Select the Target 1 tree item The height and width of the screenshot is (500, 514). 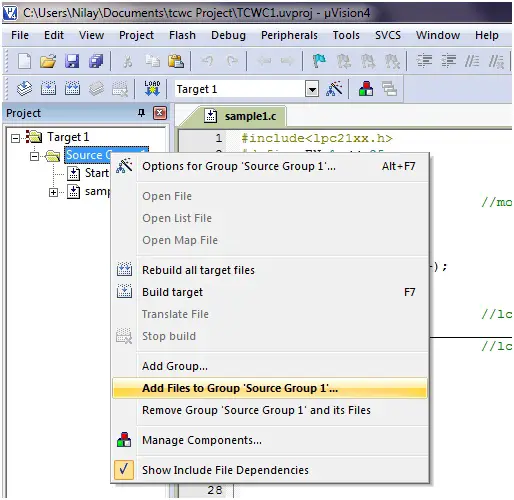point(68,137)
